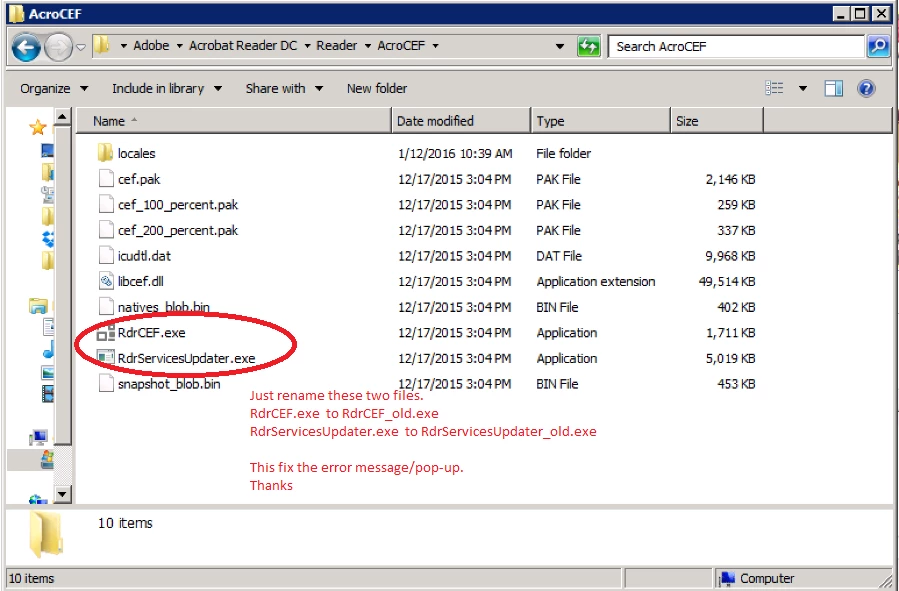
Task: Click the search magnifier icon
Action: (878, 46)
